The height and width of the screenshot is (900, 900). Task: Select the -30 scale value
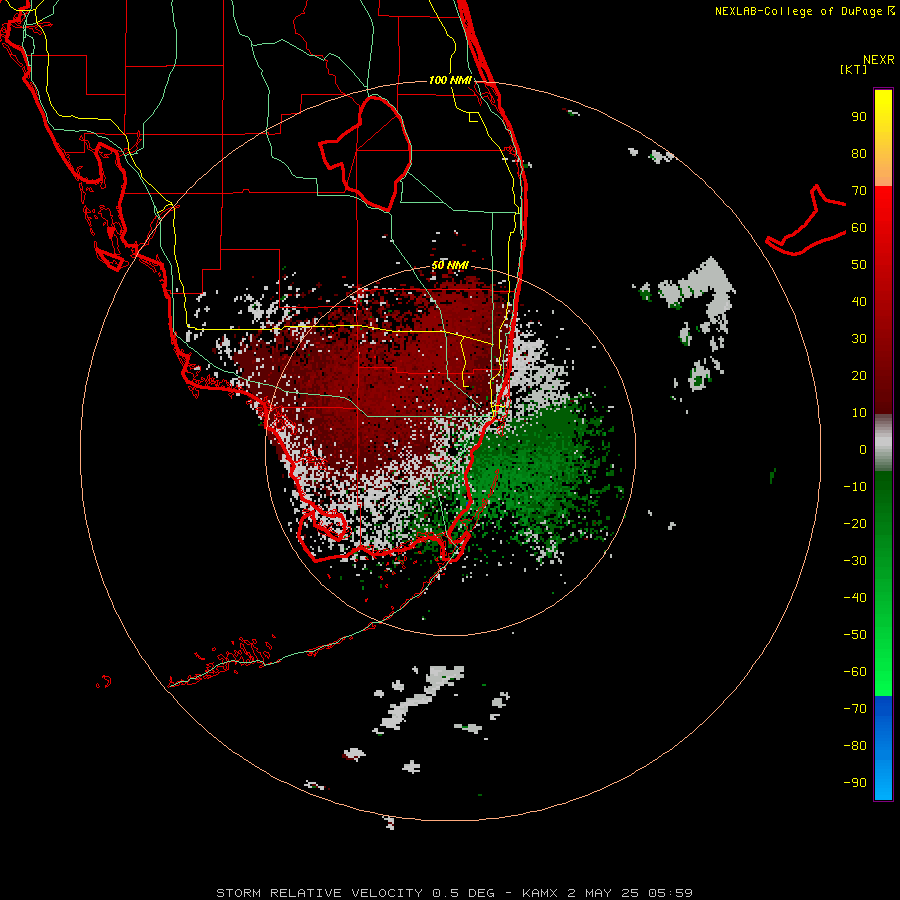(x=855, y=561)
